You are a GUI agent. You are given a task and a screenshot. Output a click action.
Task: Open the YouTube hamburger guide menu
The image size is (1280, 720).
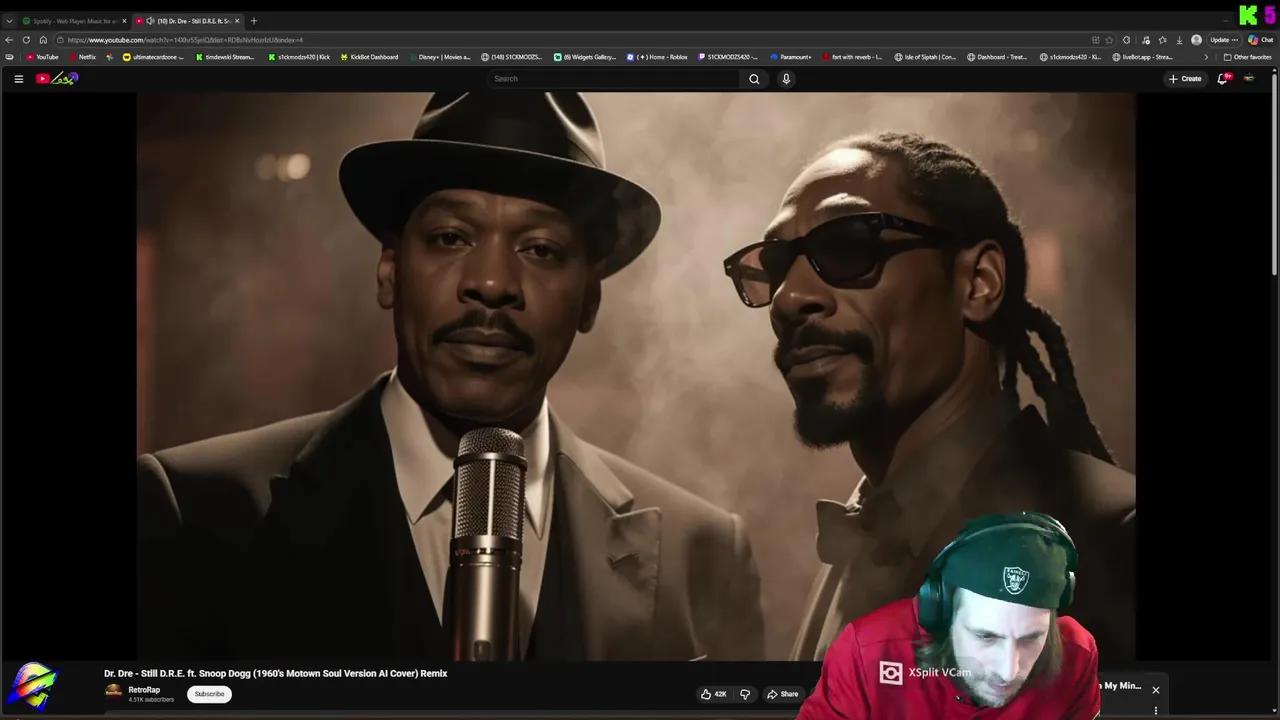[x=18, y=79]
